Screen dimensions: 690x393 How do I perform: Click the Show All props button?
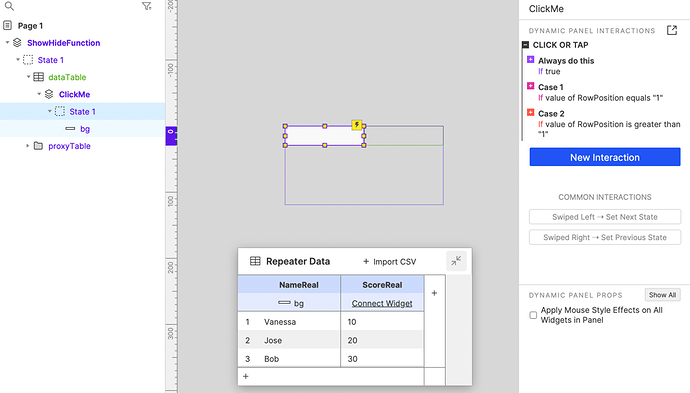pos(662,295)
